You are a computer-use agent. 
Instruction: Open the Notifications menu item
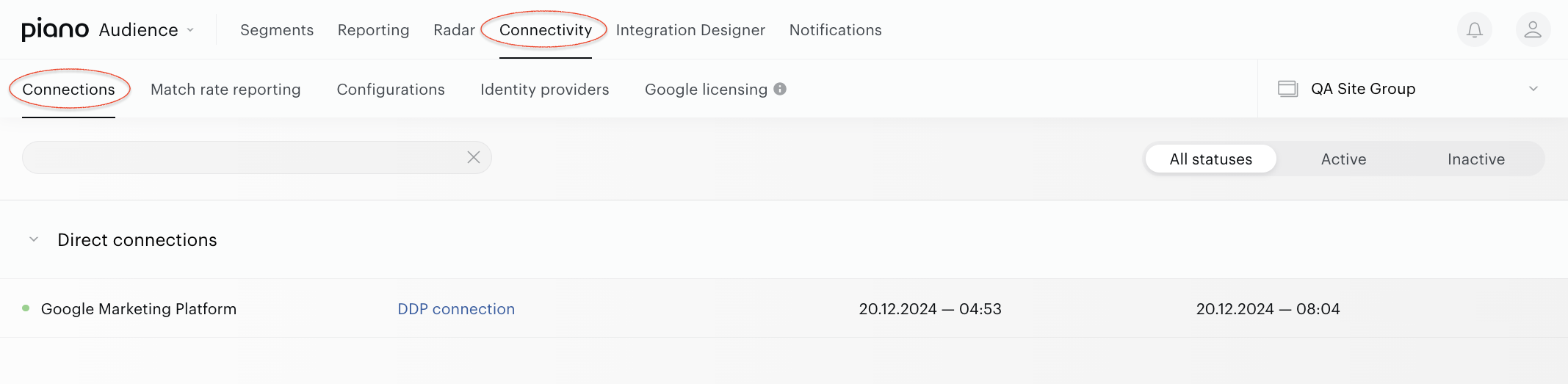[x=836, y=30]
